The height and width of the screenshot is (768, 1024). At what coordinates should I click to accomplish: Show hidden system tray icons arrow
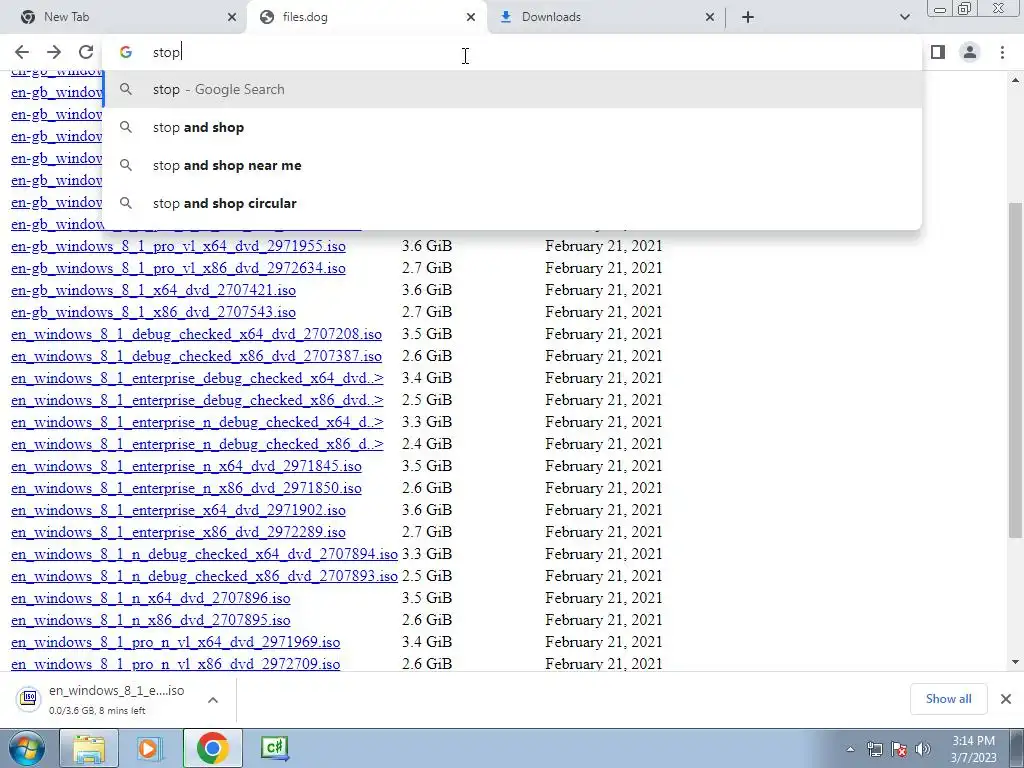tap(850, 750)
